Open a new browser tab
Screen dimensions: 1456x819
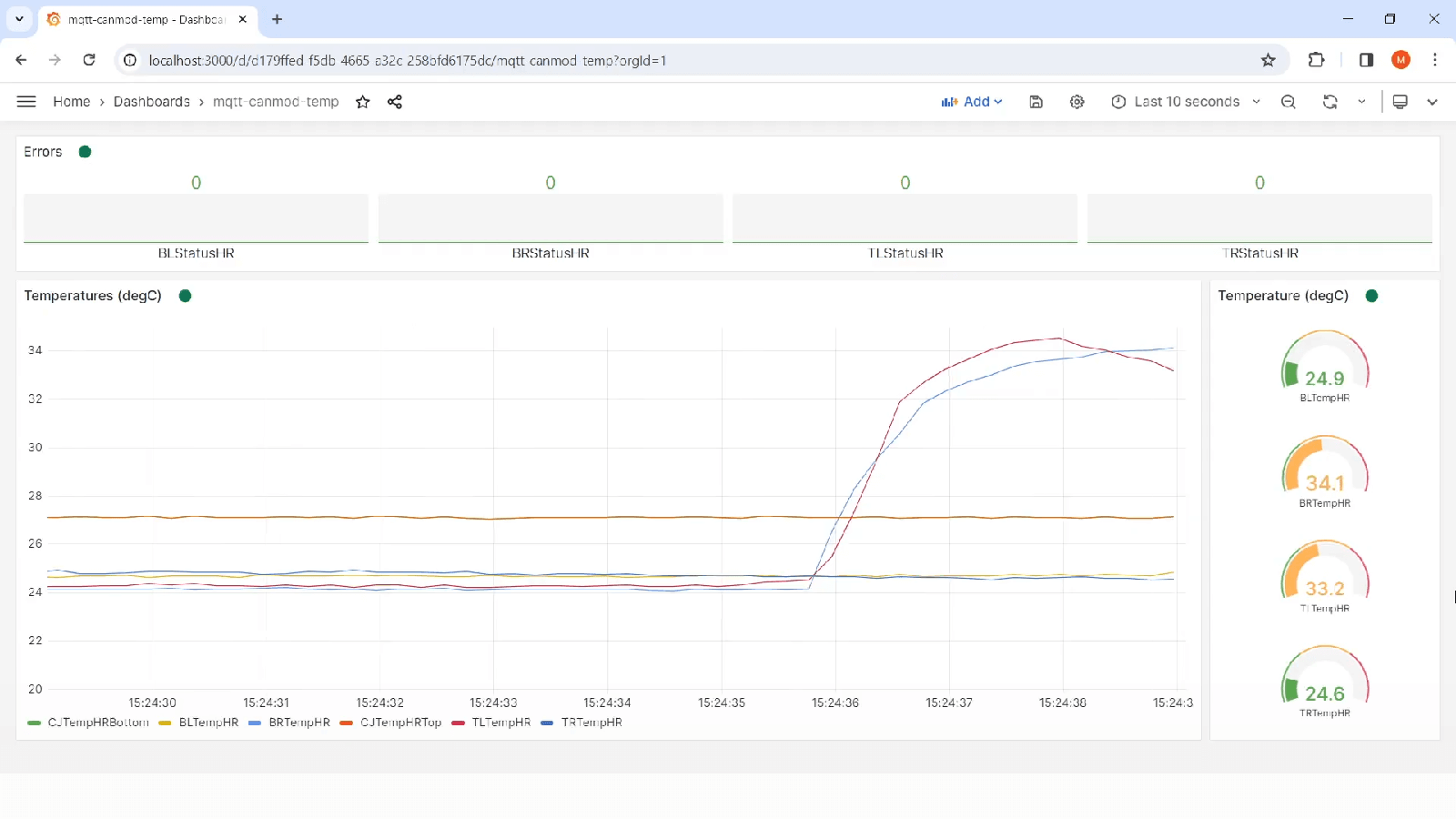pos(278,19)
